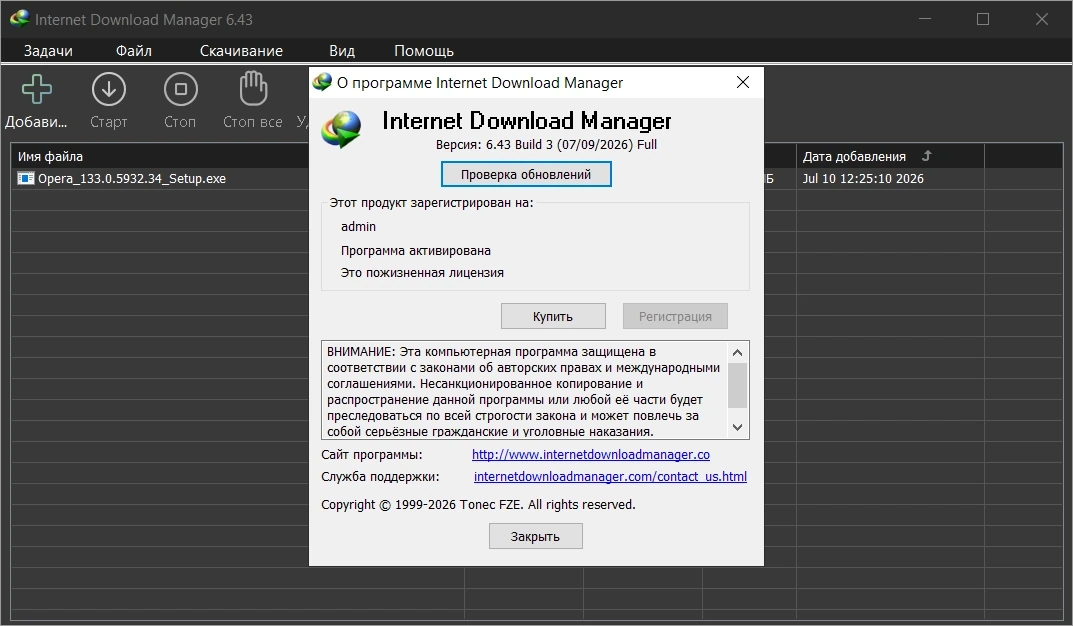1073x626 pixels.
Task: Click the Стоп все hand icon
Action: coord(253,90)
